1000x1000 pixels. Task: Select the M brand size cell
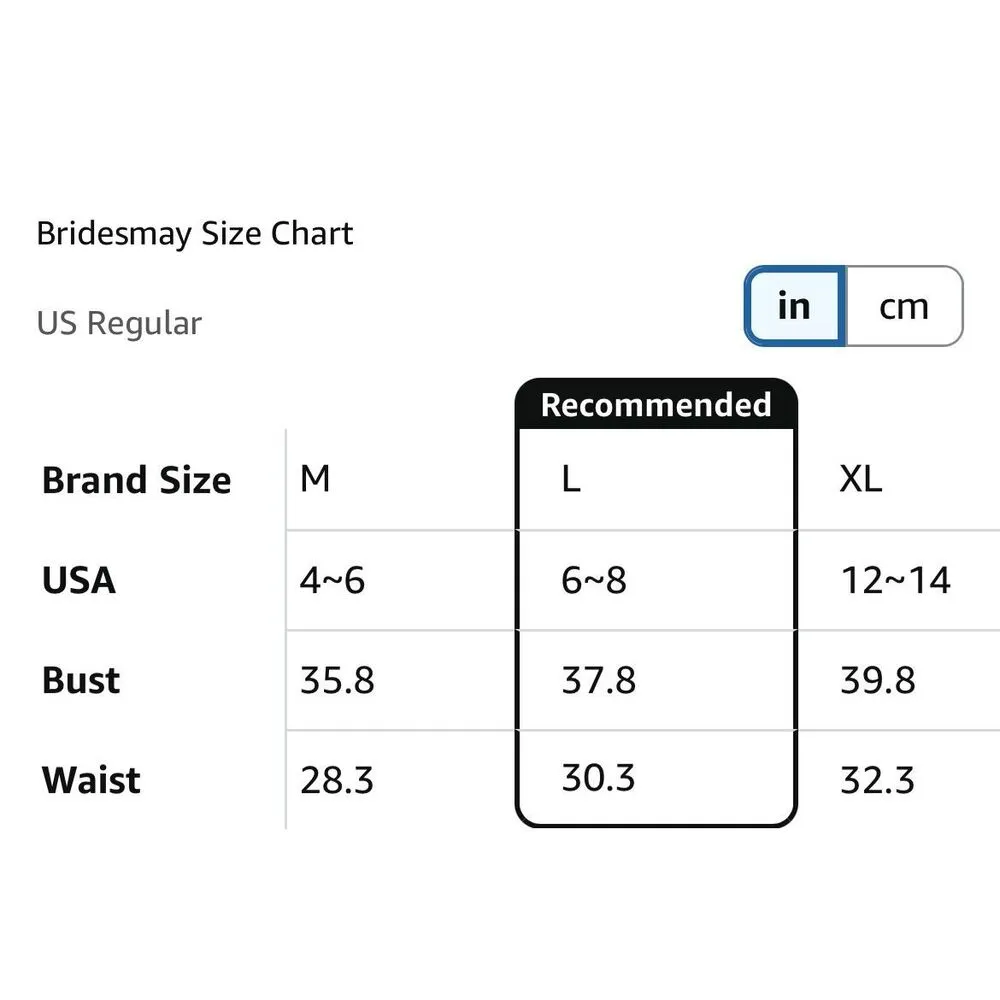coord(315,480)
